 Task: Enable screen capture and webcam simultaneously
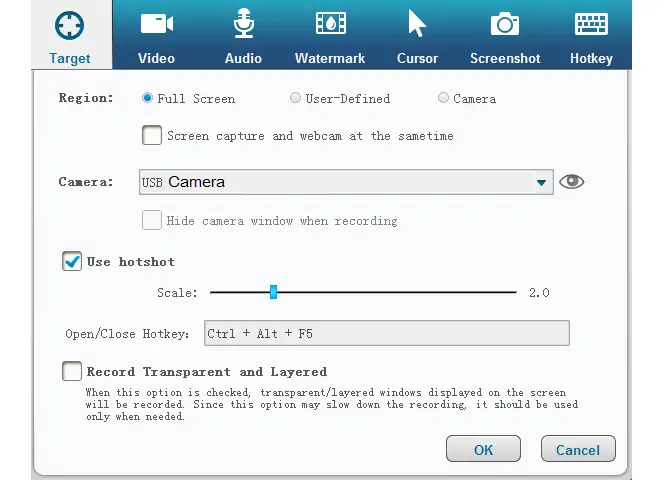coord(152,135)
